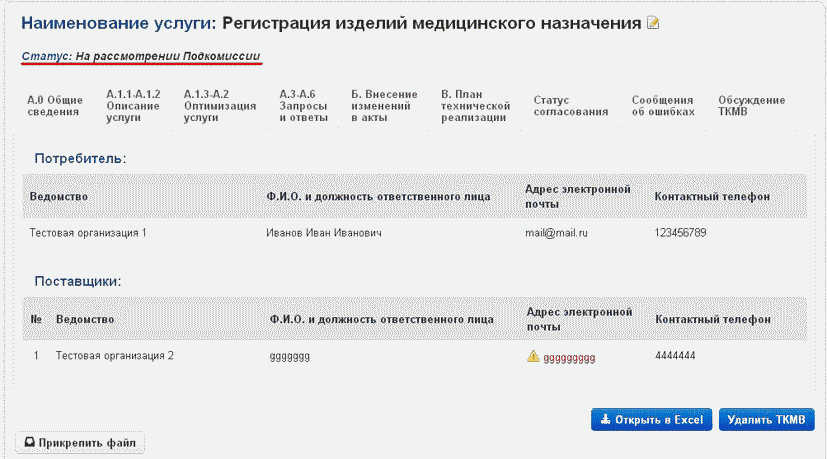Image resolution: width=827 pixels, height=459 pixels.
Task: View the Обсуждение ТКМВ tab
Action: pyautogui.click(x=752, y=106)
